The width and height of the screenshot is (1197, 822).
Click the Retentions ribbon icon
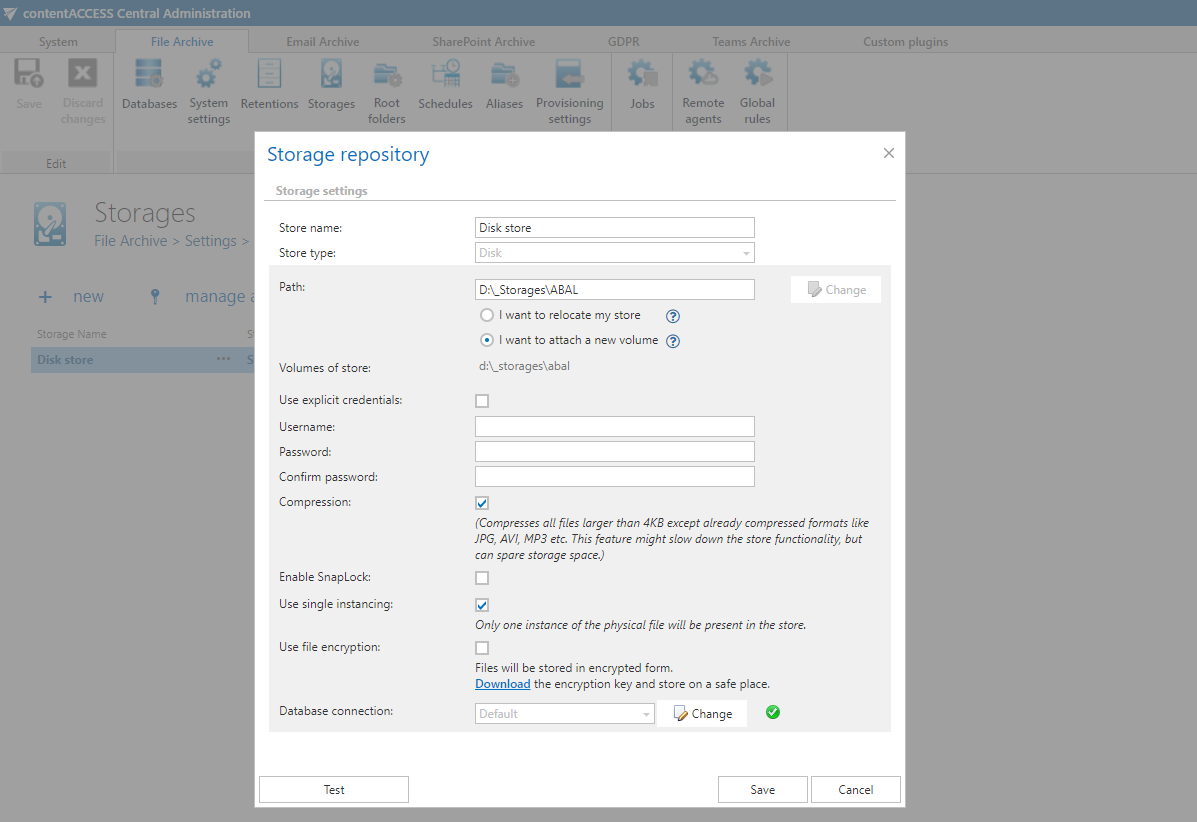pyautogui.click(x=269, y=85)
